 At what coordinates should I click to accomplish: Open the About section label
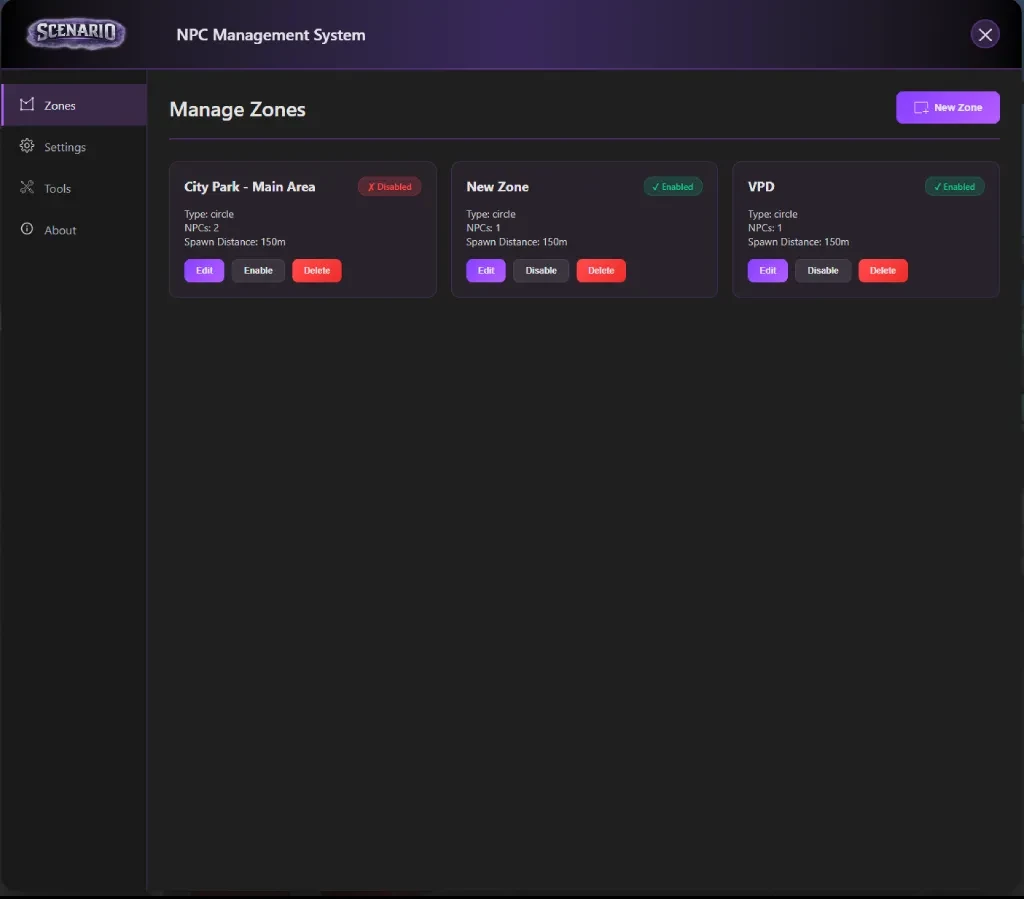pos(60,230)
